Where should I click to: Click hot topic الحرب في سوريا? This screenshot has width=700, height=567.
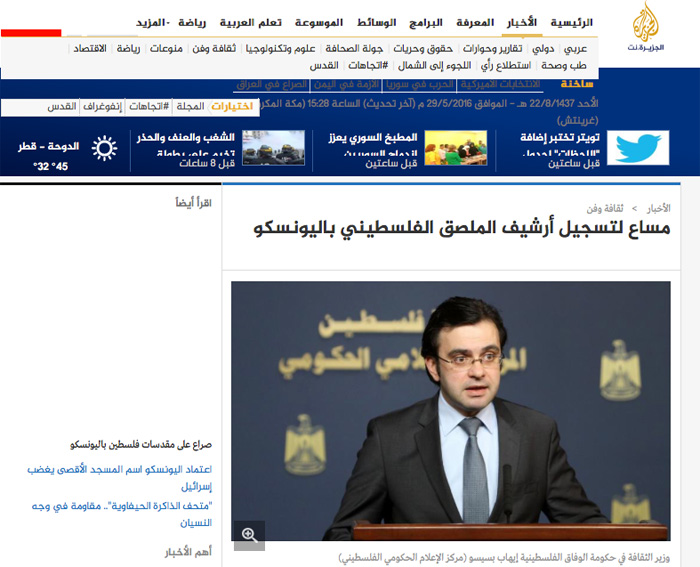coord(420,84)
